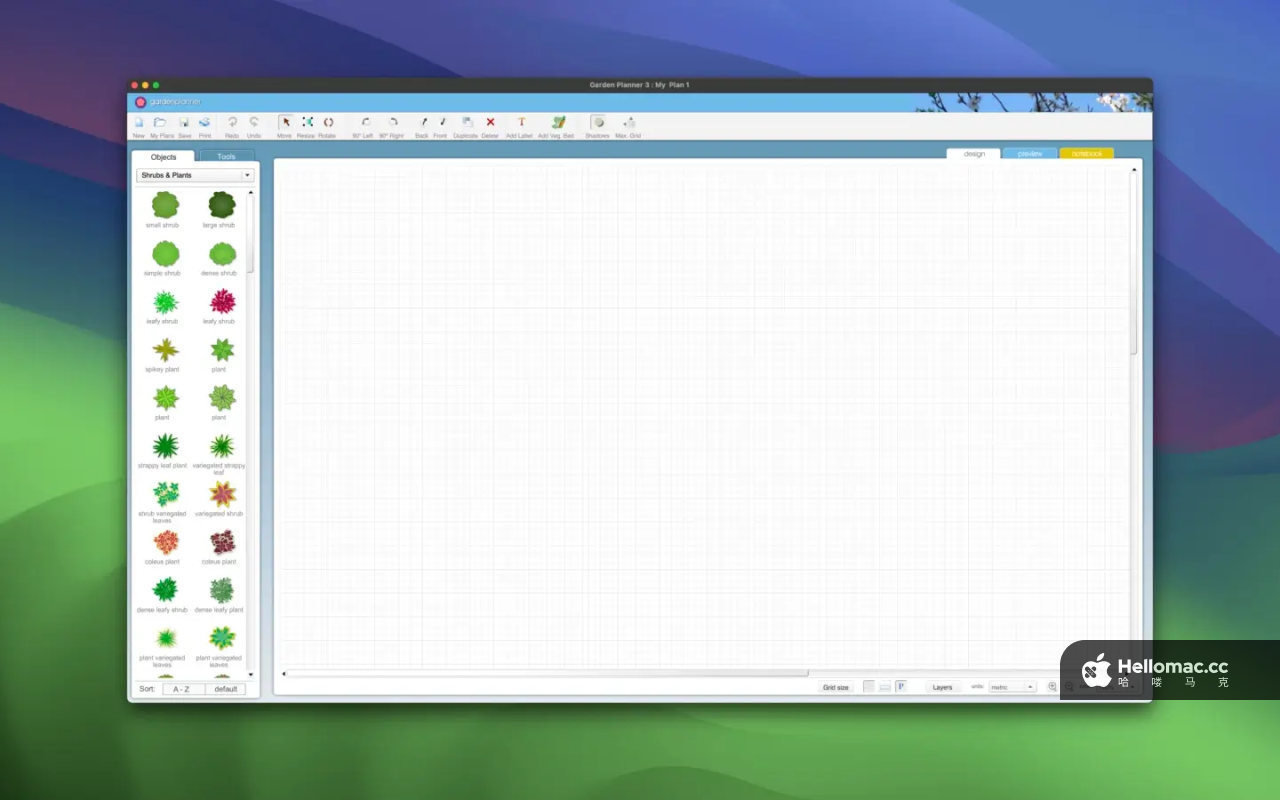The image size is (1280, 800).
Task: Sort objects by default order
Action: [226, 689]
